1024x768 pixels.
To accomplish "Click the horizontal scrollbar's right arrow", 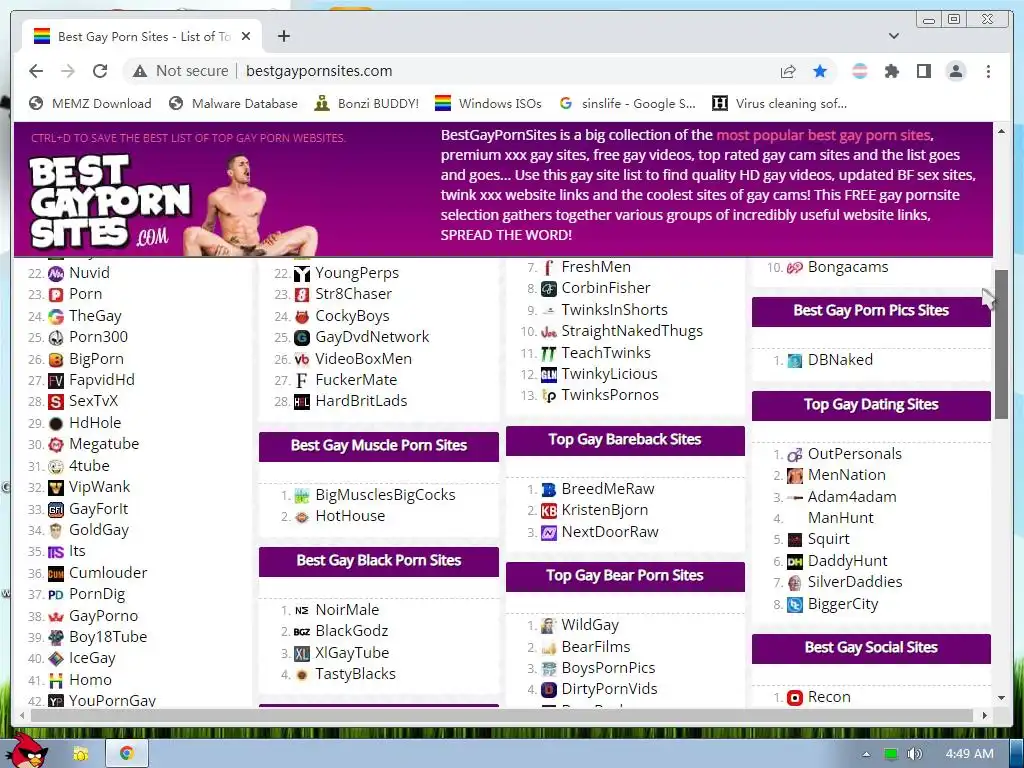I will (985, 716).
